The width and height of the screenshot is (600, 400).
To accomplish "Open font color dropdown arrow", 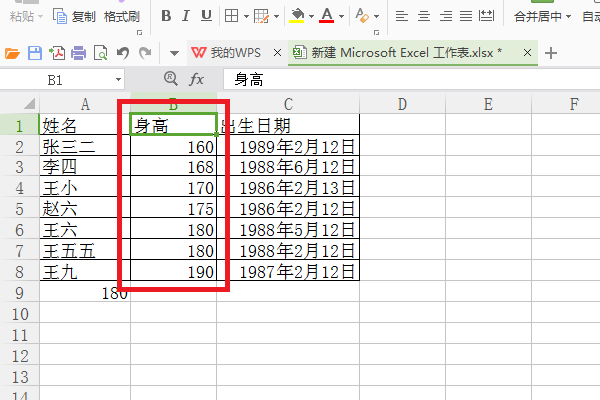I will pos(341,16).
